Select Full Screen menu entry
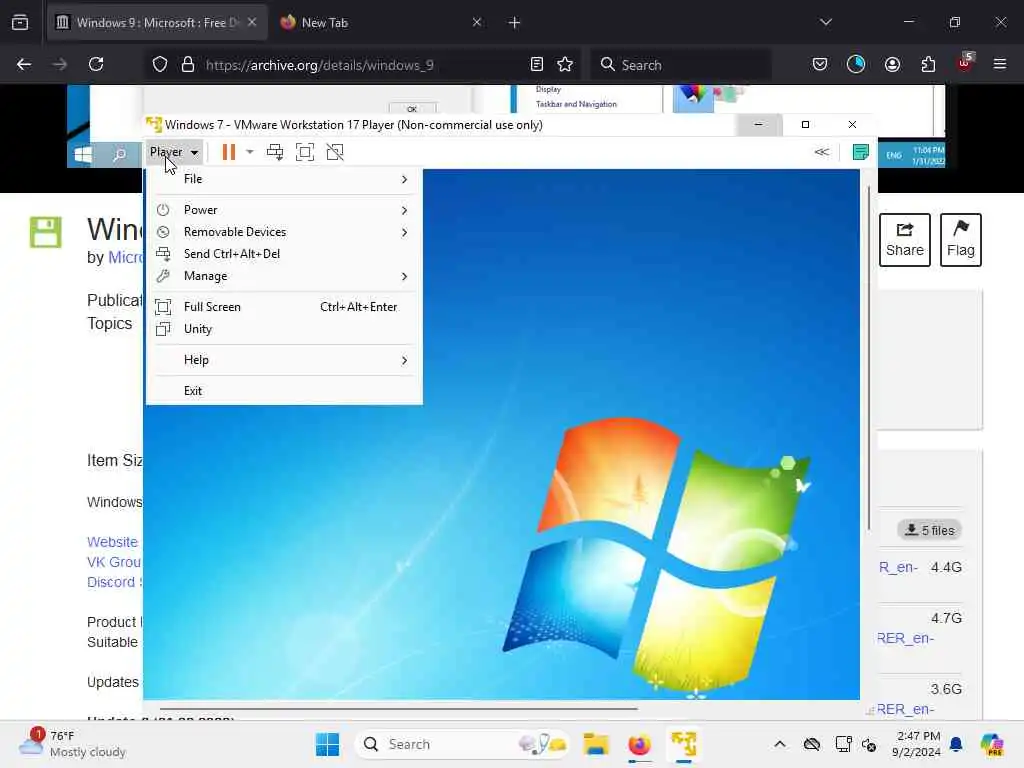1024x768 pixels. (284, 307)
